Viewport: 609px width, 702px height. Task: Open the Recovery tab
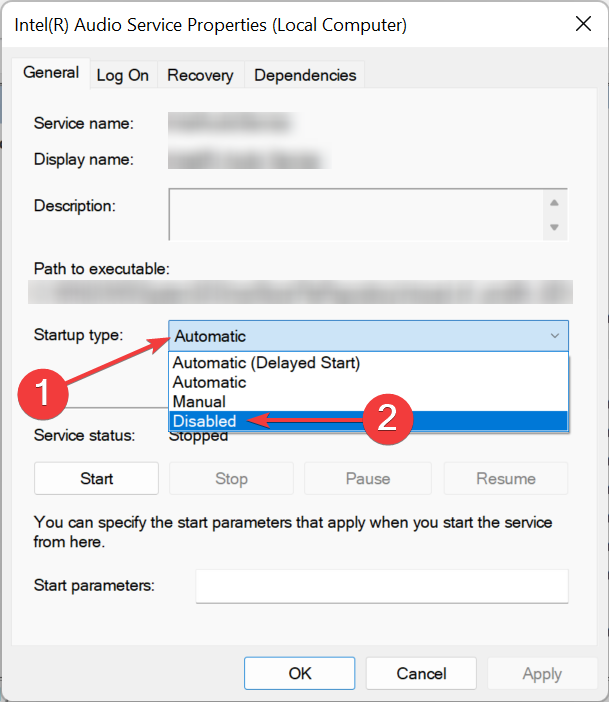[x=200, y=75]
